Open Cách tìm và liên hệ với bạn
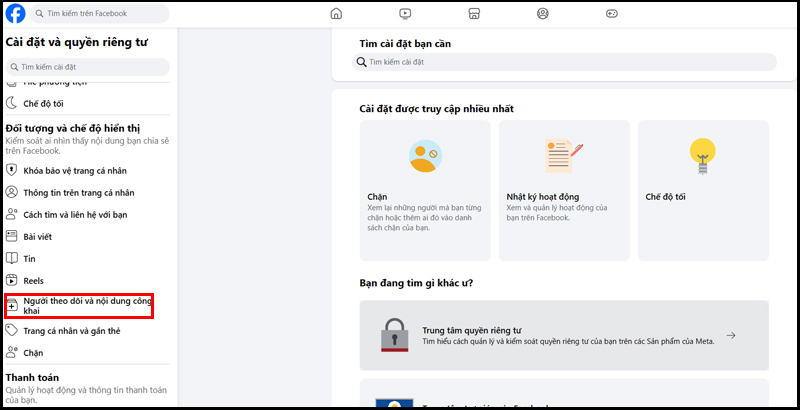 coord(74,214)
